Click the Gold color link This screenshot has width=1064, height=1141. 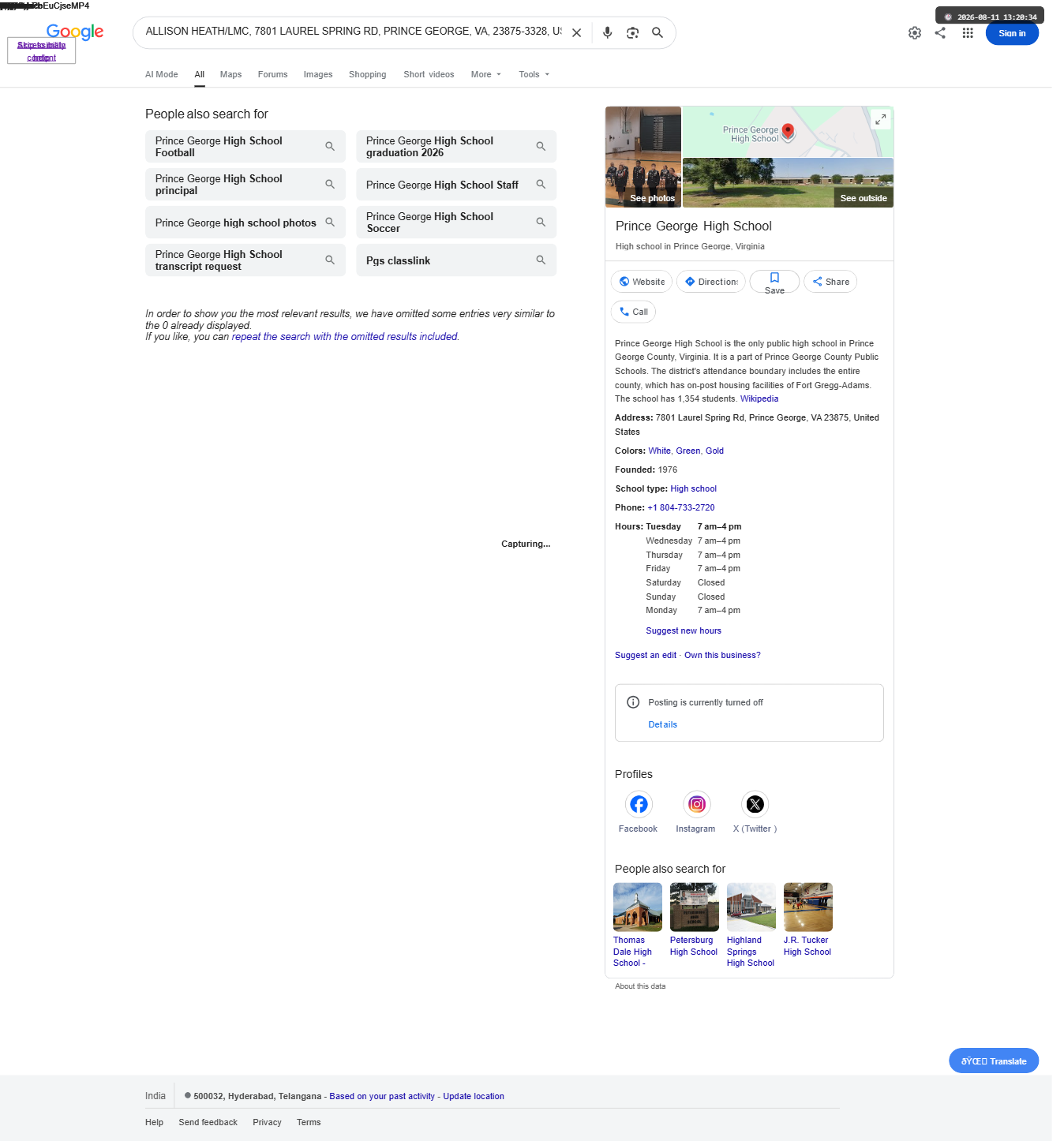[714, 451]
